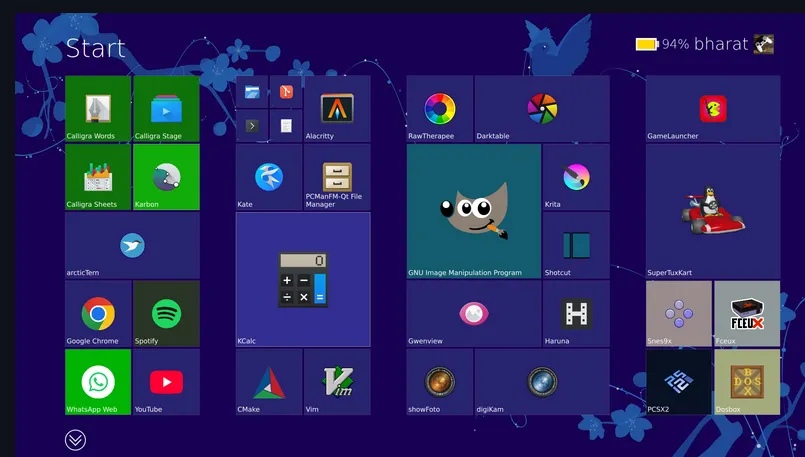Launch the Karbon tile

pyautogui.click(x=166, y=177)
